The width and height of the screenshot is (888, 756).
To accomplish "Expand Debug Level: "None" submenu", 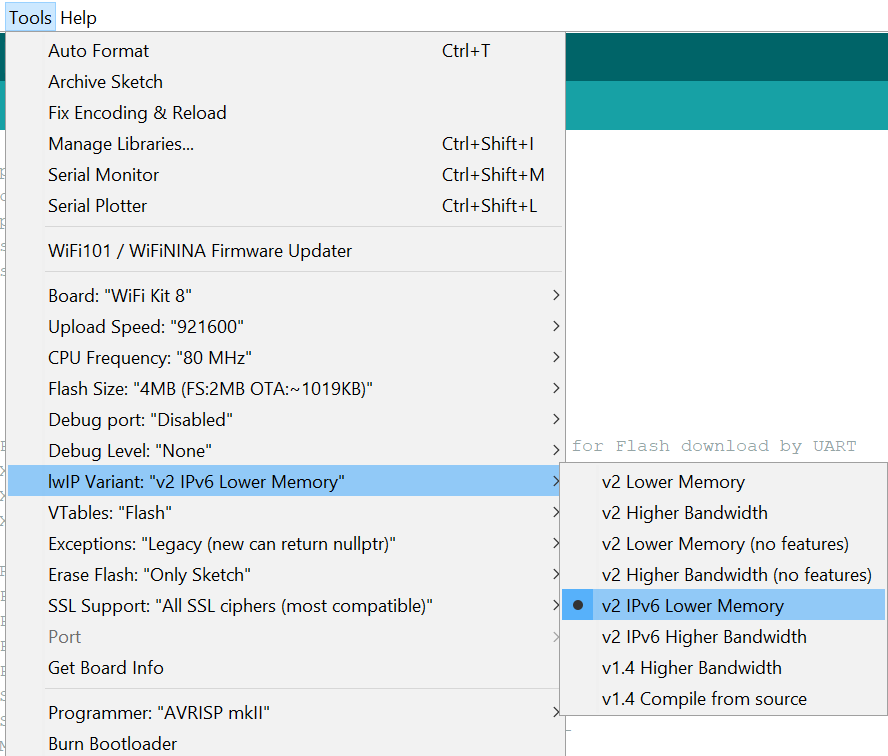I will pyautogui.click(x=286, y=451).
